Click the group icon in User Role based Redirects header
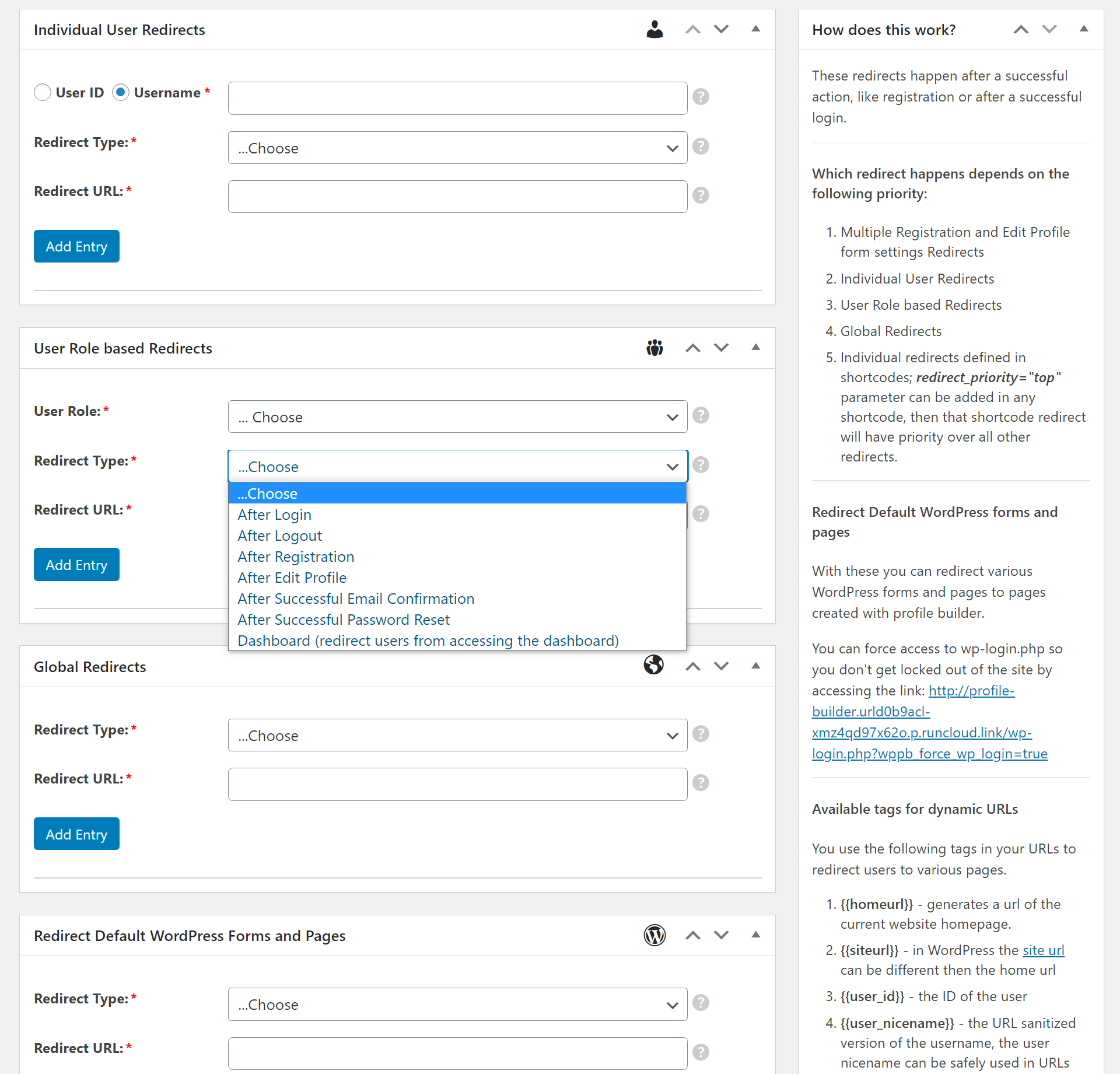Image resolution: width=1120 pixels, height=1074 pixels. click(x=654, y=348)
